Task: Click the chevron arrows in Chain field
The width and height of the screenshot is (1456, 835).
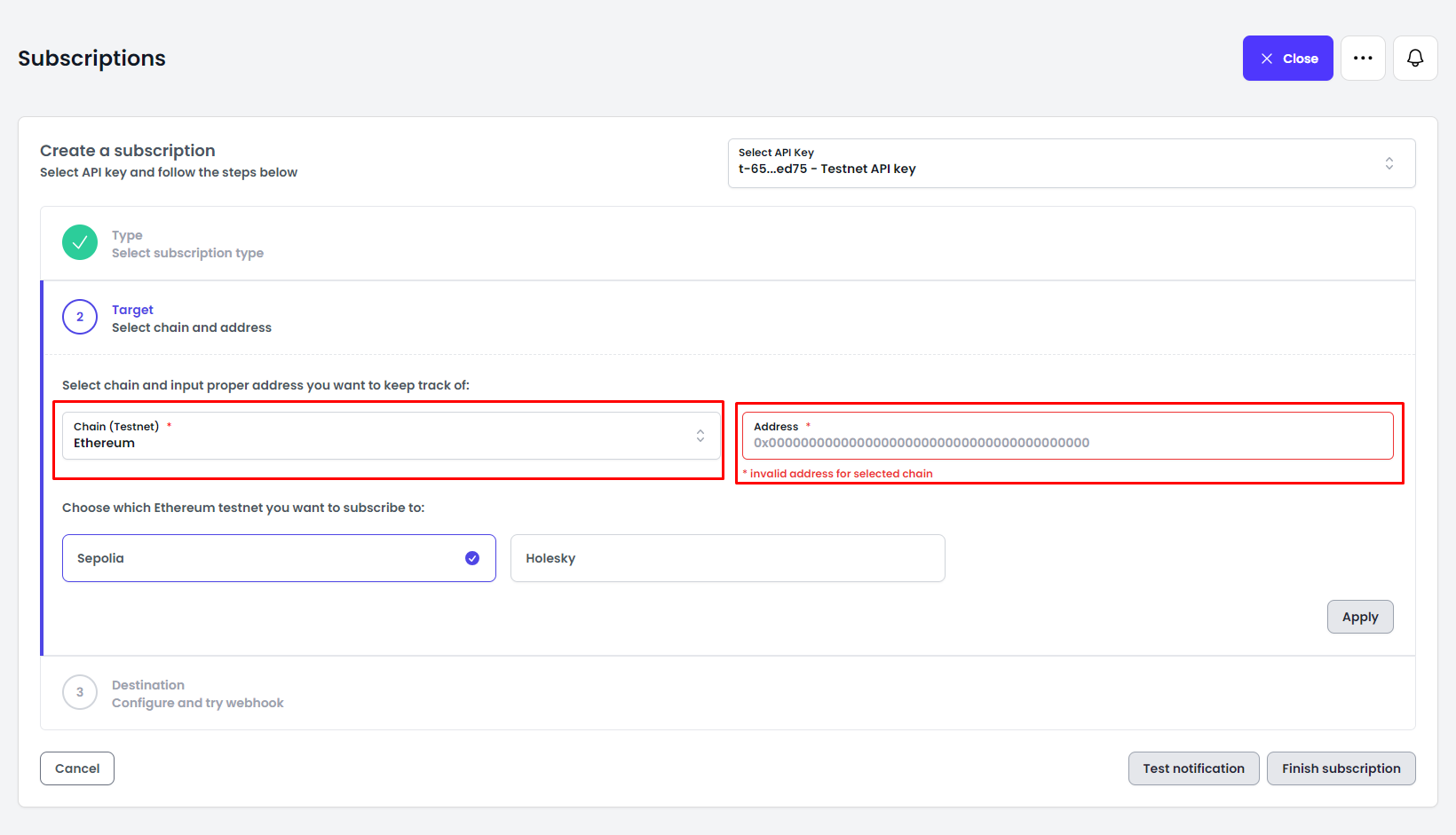Action: click(700, 436)
